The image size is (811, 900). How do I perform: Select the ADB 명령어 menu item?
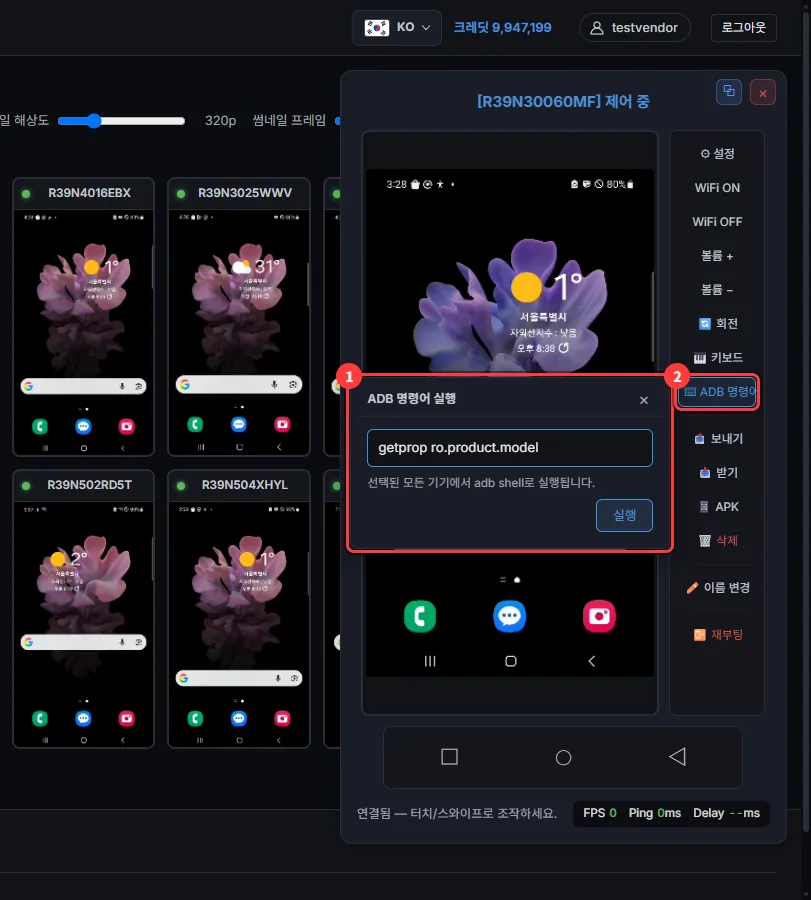pyautogui.click(x=717, y=392)
